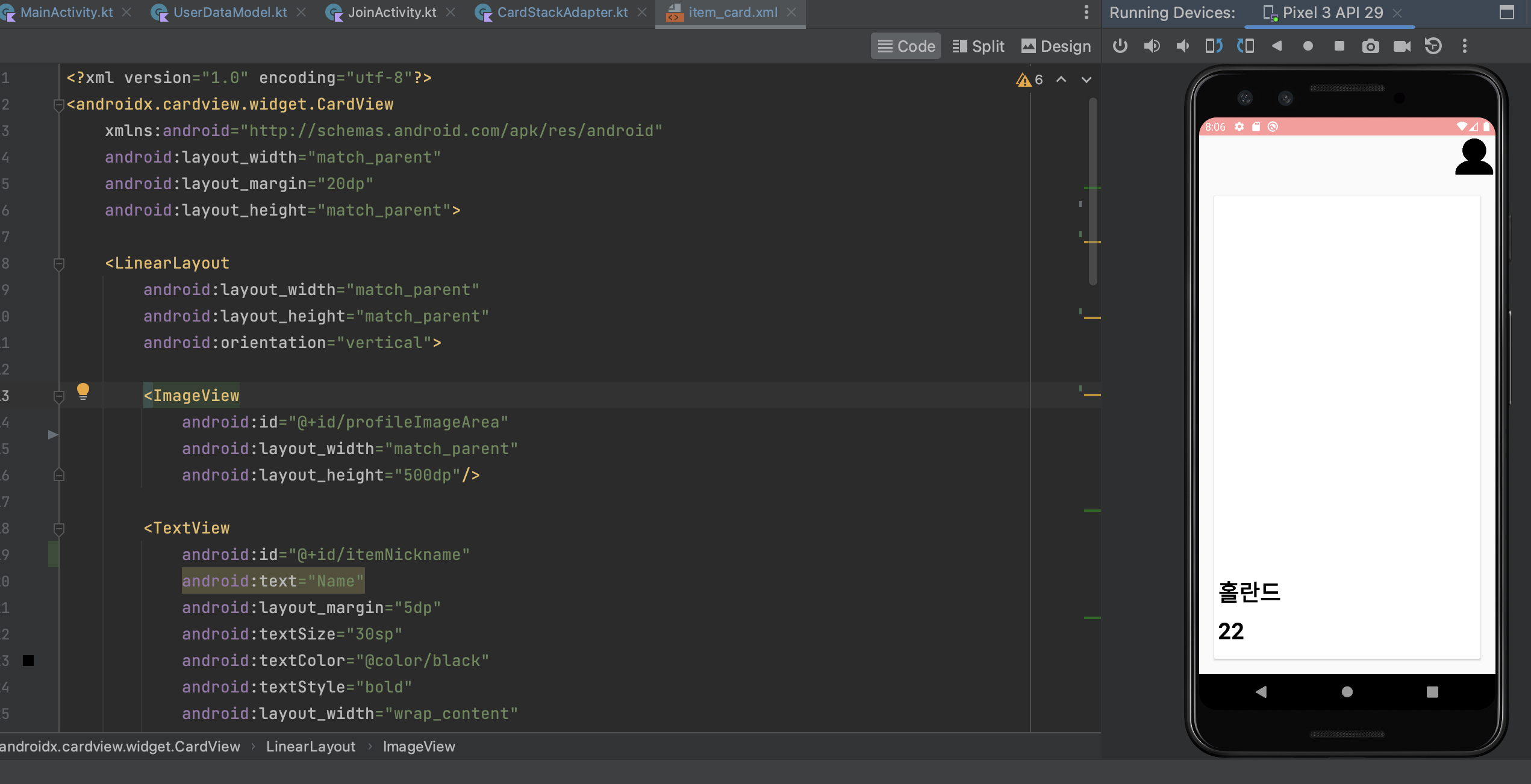Click the LinearLayout breadcrumb
Image resolution: width=1531 pixels, height=784 pixels.
click(311, 747)
